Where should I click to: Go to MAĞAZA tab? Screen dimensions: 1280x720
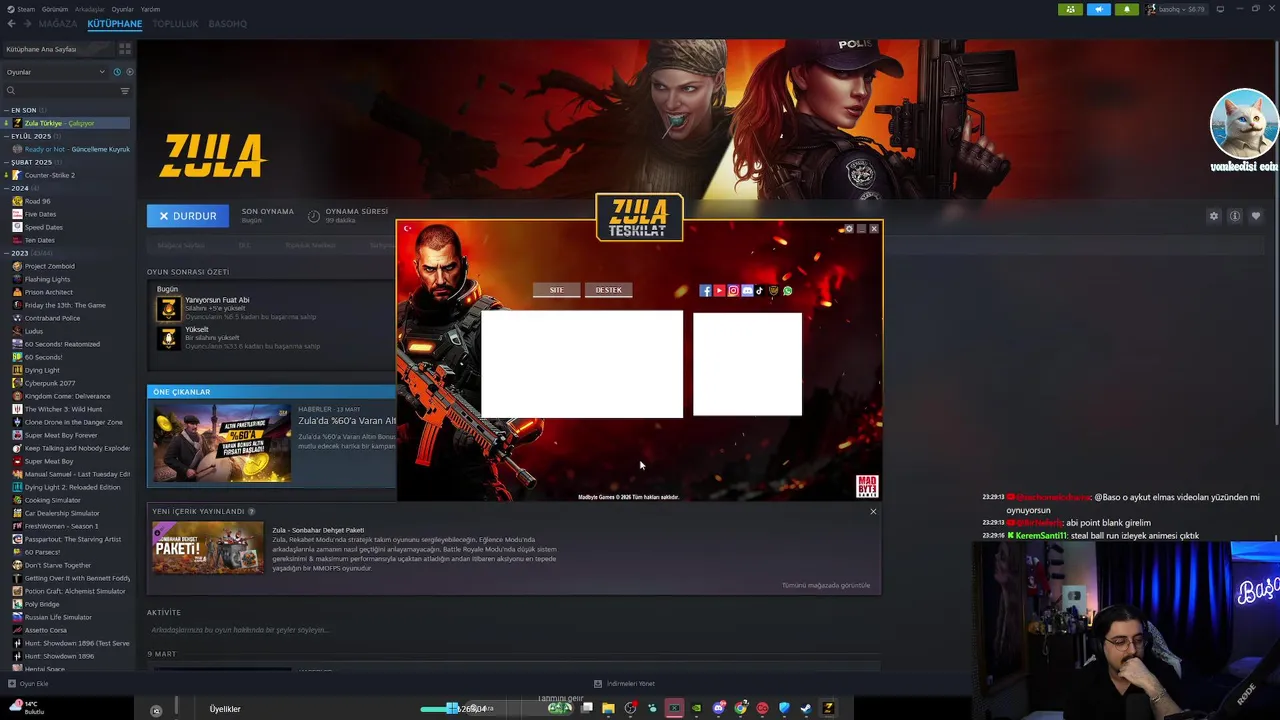58,23
